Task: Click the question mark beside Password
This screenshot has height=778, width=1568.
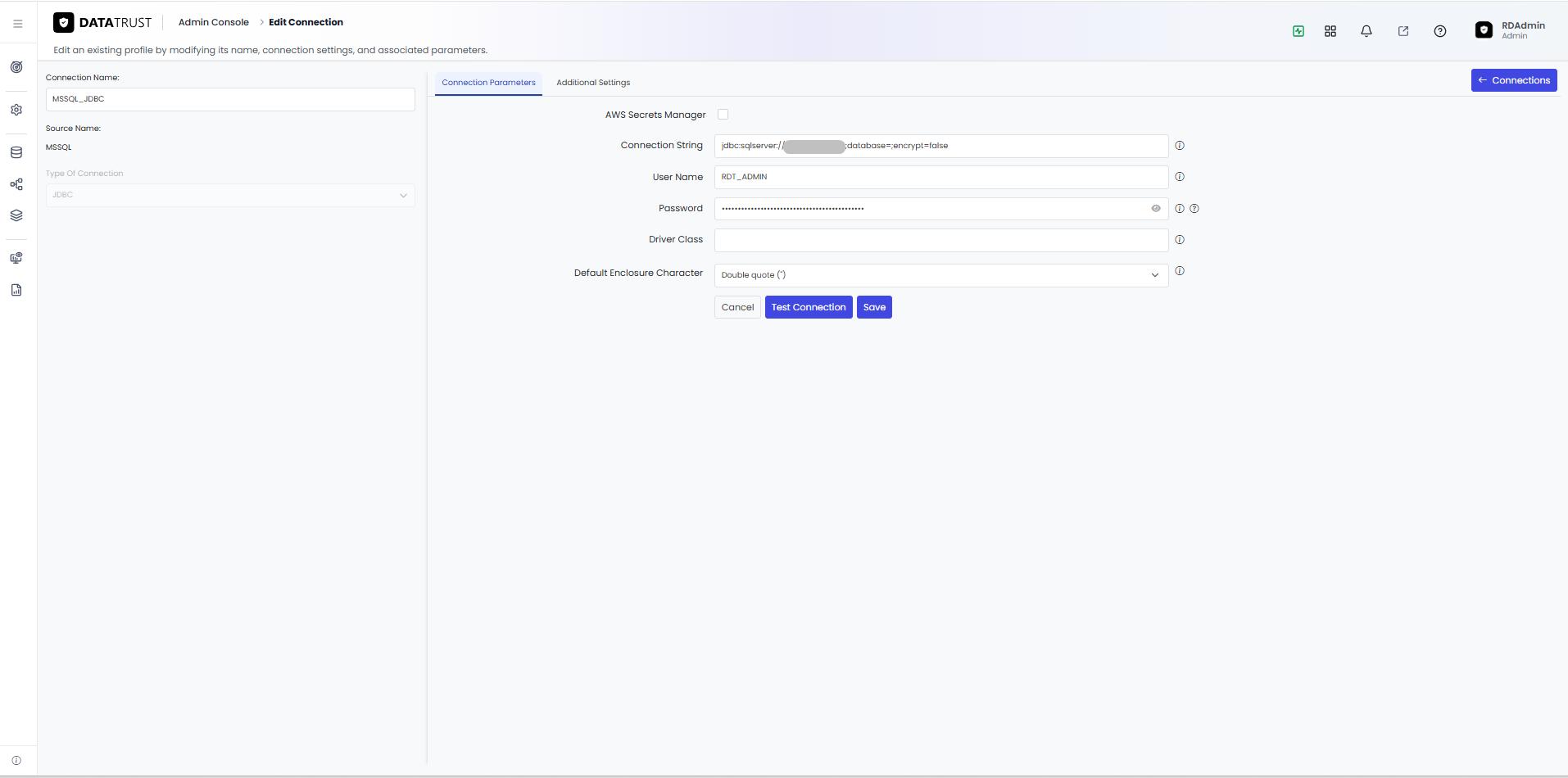Action: (x=1194, y=209)
